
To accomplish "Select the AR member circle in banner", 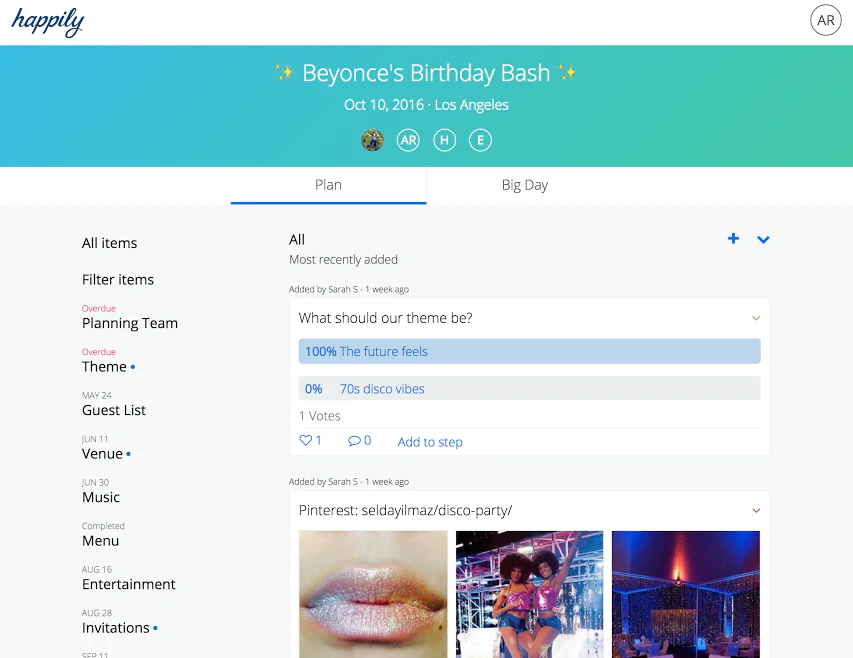I will tap(408, 140).
